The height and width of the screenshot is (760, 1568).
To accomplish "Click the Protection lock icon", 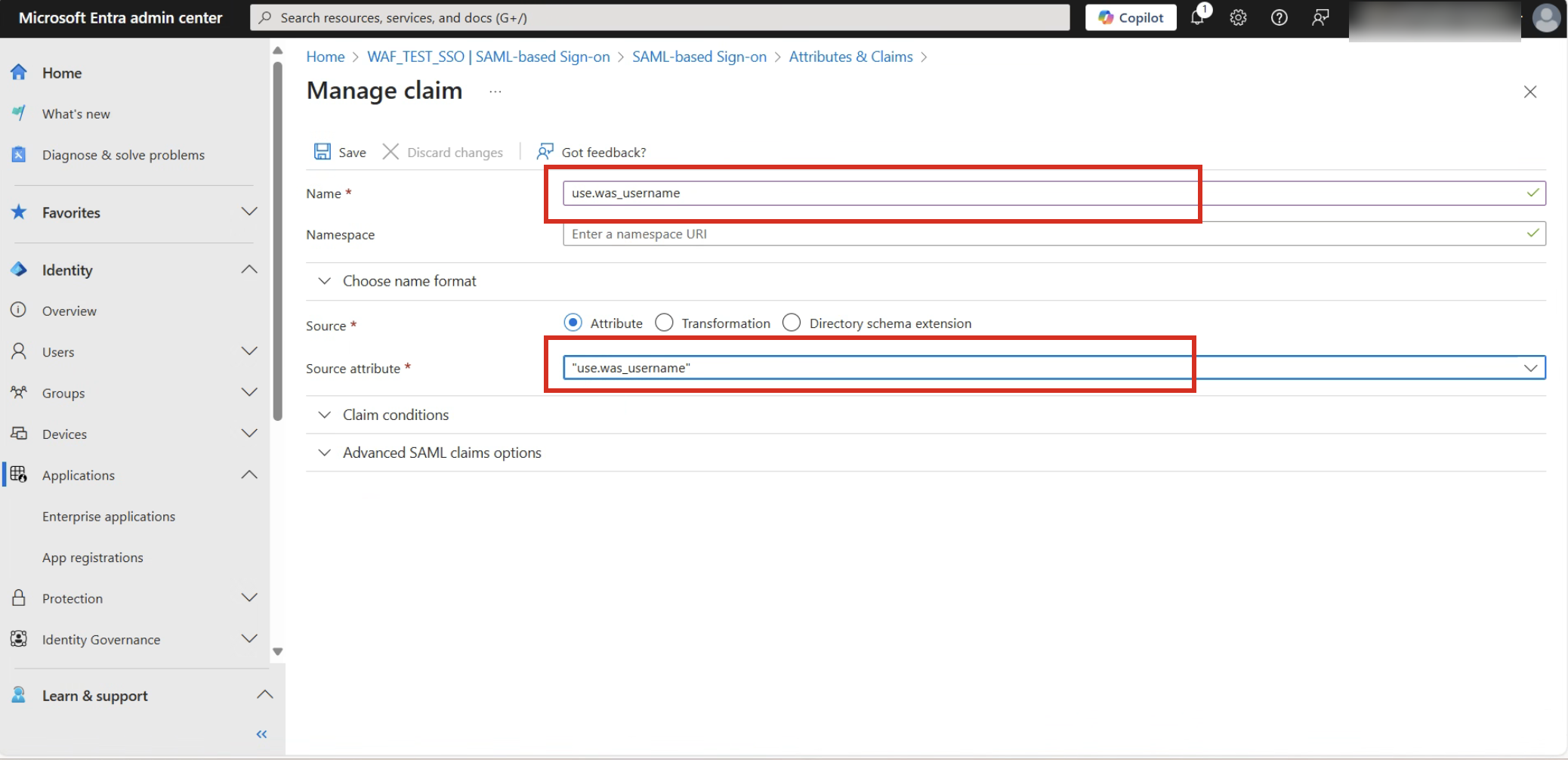I will [19, 598].
